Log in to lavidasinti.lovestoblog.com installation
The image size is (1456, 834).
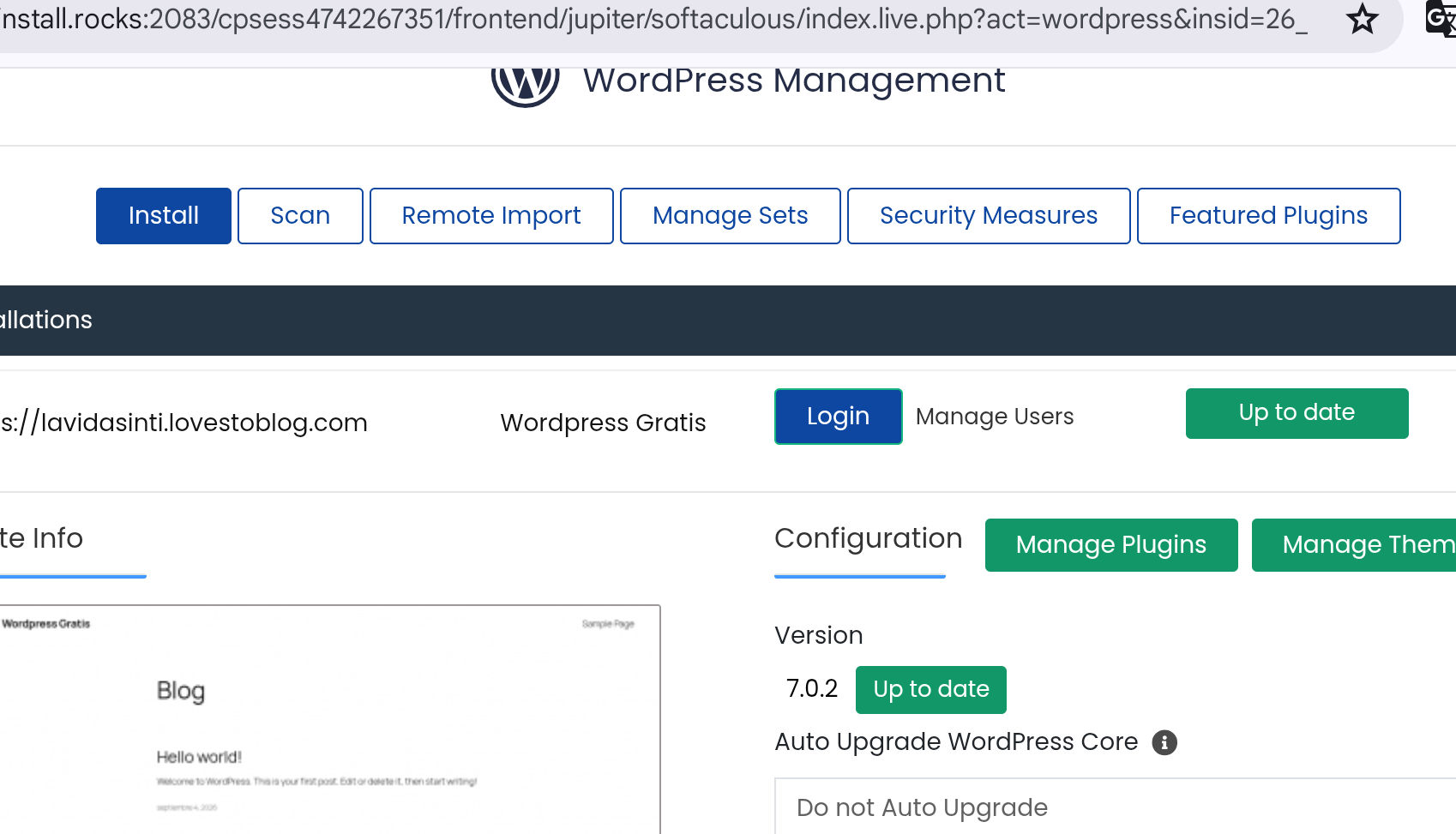(x=839, y=417)
